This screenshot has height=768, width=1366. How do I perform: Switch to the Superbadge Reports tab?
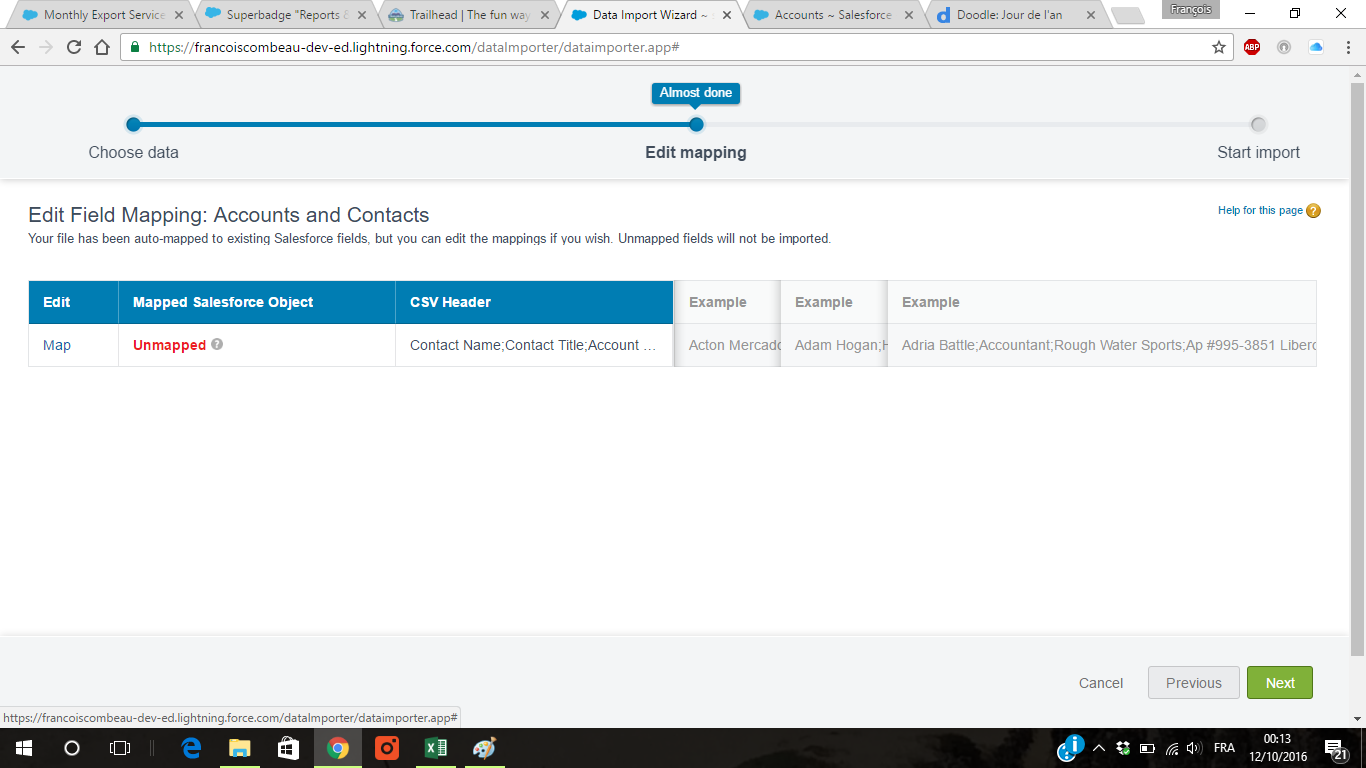click(x=284, y=15)
